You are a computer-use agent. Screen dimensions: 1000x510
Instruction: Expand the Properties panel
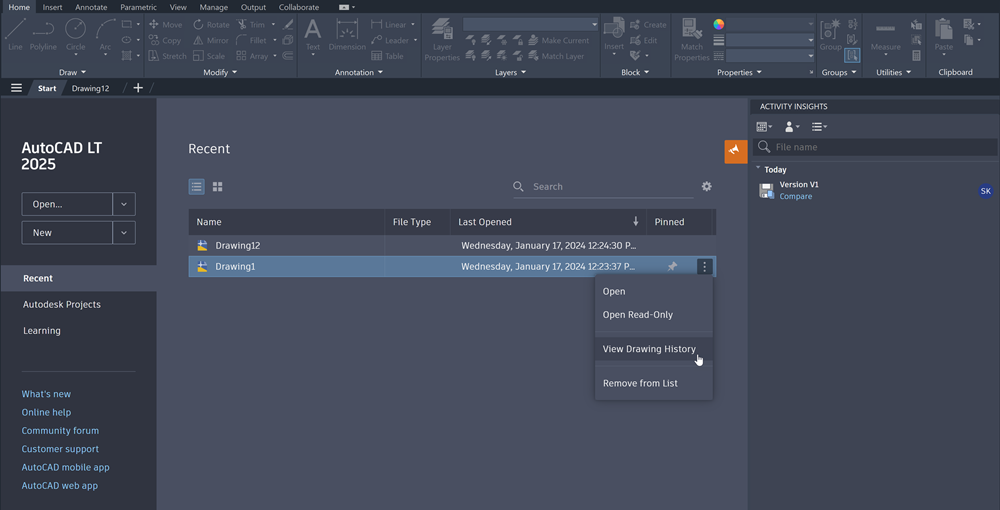point(739,72)
